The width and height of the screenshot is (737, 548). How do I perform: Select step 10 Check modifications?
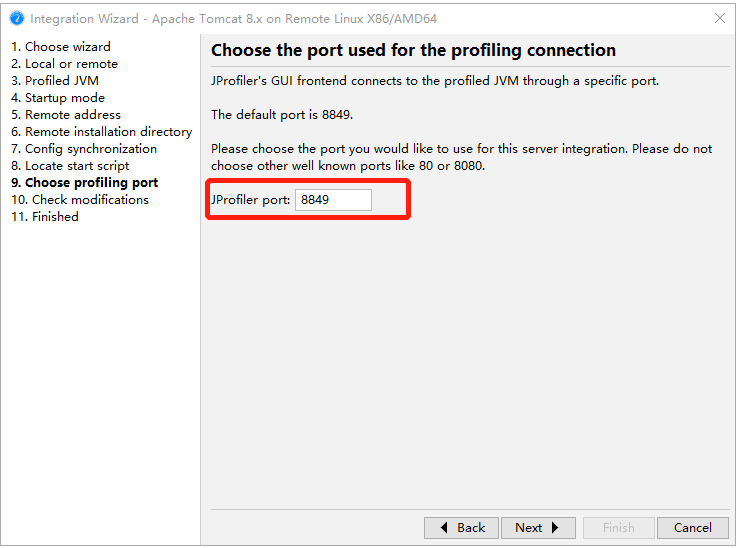[x=80, y=200]
